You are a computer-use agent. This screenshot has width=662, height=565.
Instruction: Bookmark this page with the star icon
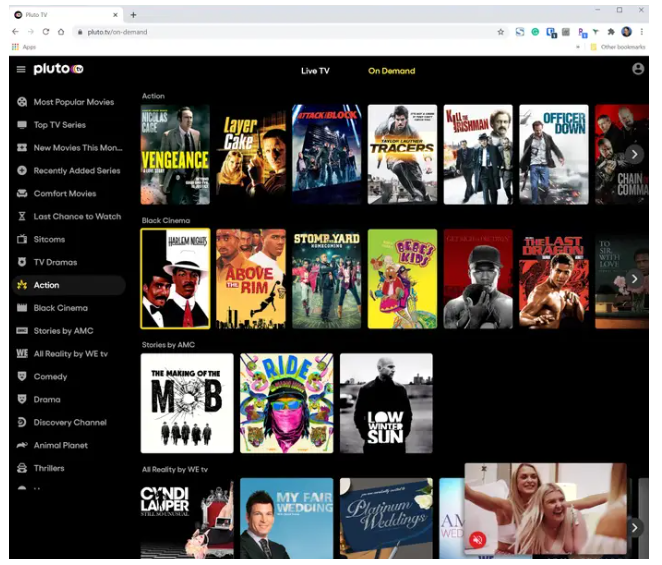point(500,32)
